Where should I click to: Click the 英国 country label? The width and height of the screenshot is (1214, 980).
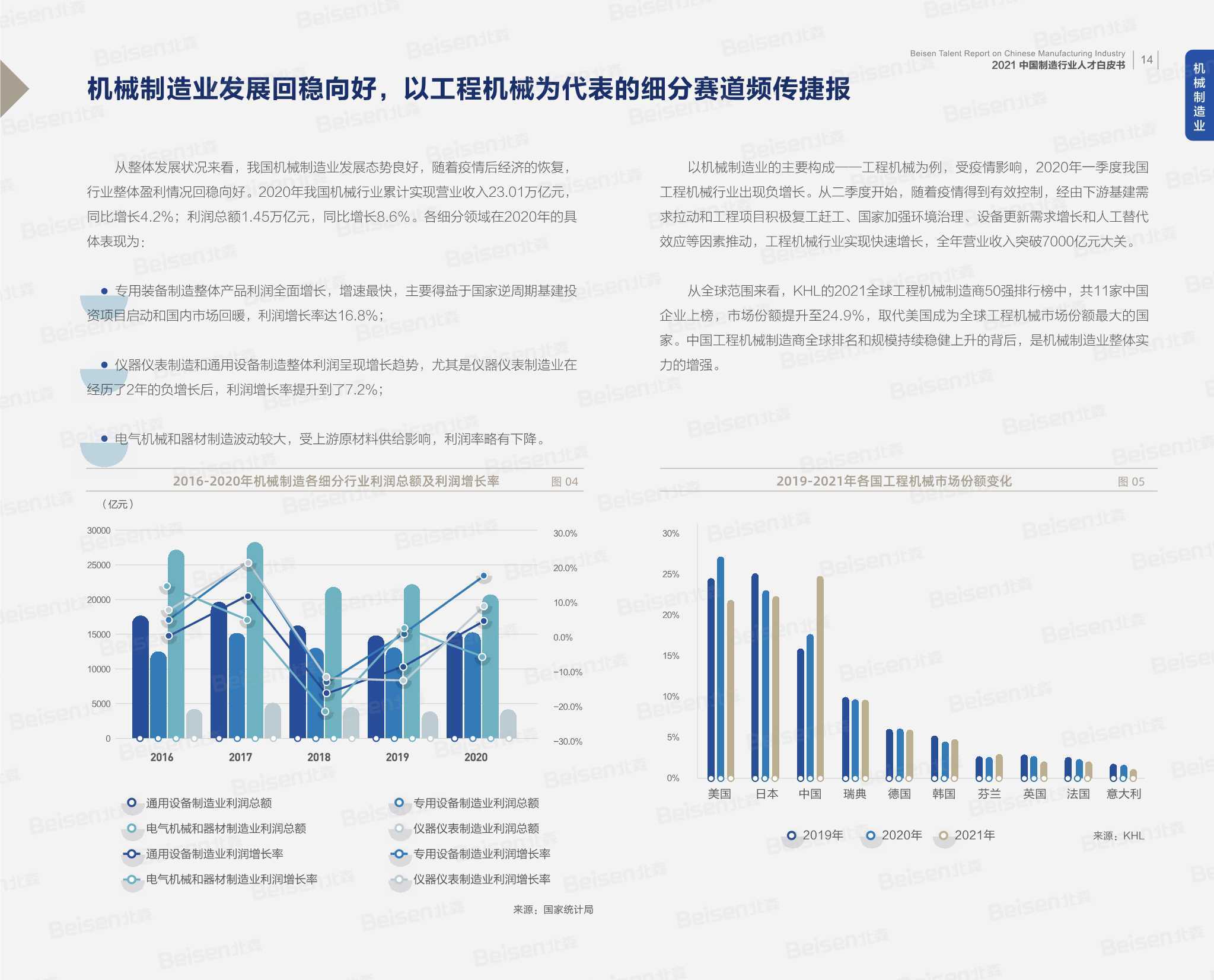click(x=1034, y=794)
